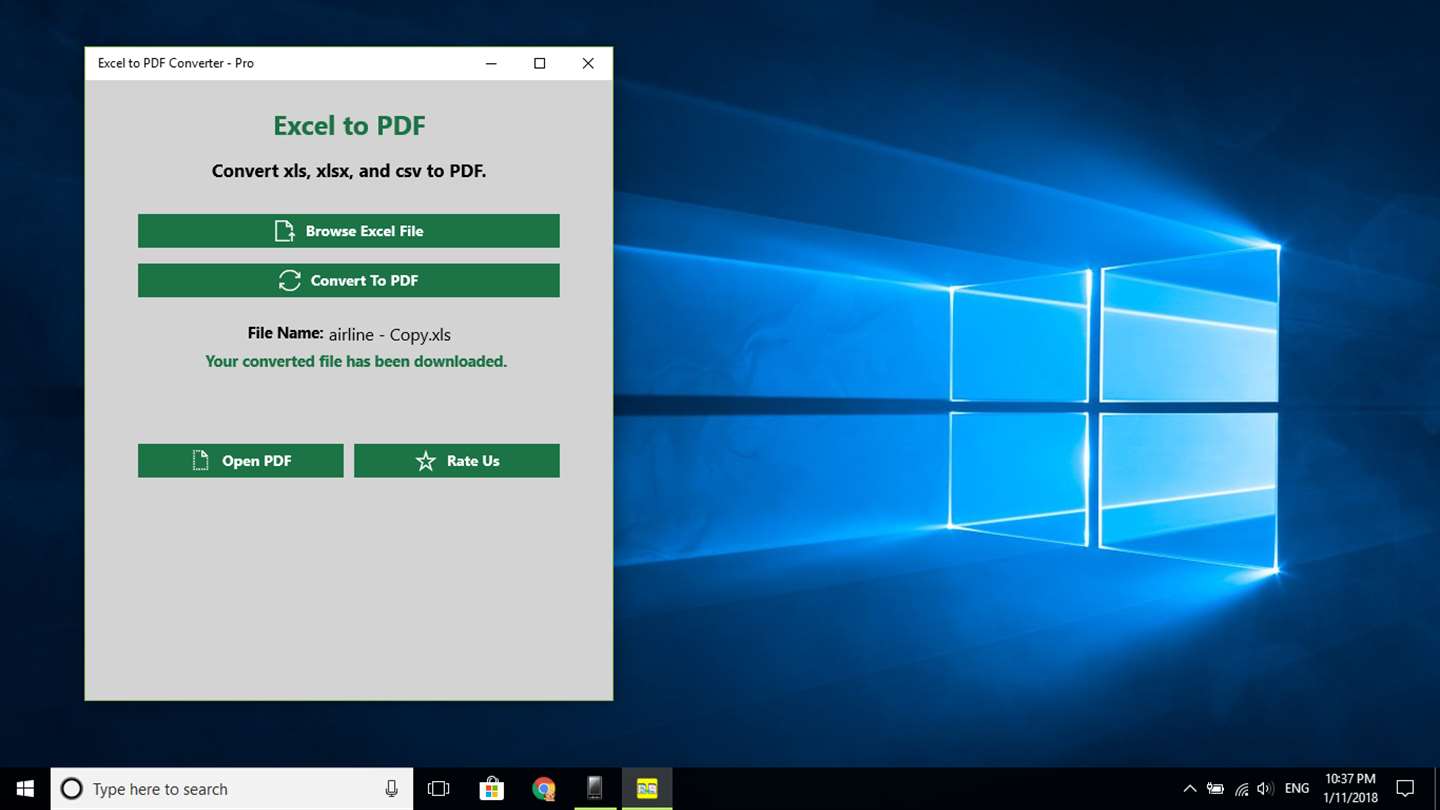The height and width of the screenshot is (810, 1440).
Task: Click the Browse Excel File button
Action: 349,231
